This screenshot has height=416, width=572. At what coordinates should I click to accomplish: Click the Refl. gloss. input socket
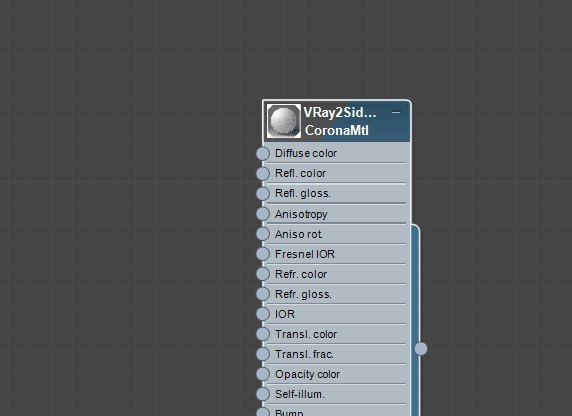[263, 194]
